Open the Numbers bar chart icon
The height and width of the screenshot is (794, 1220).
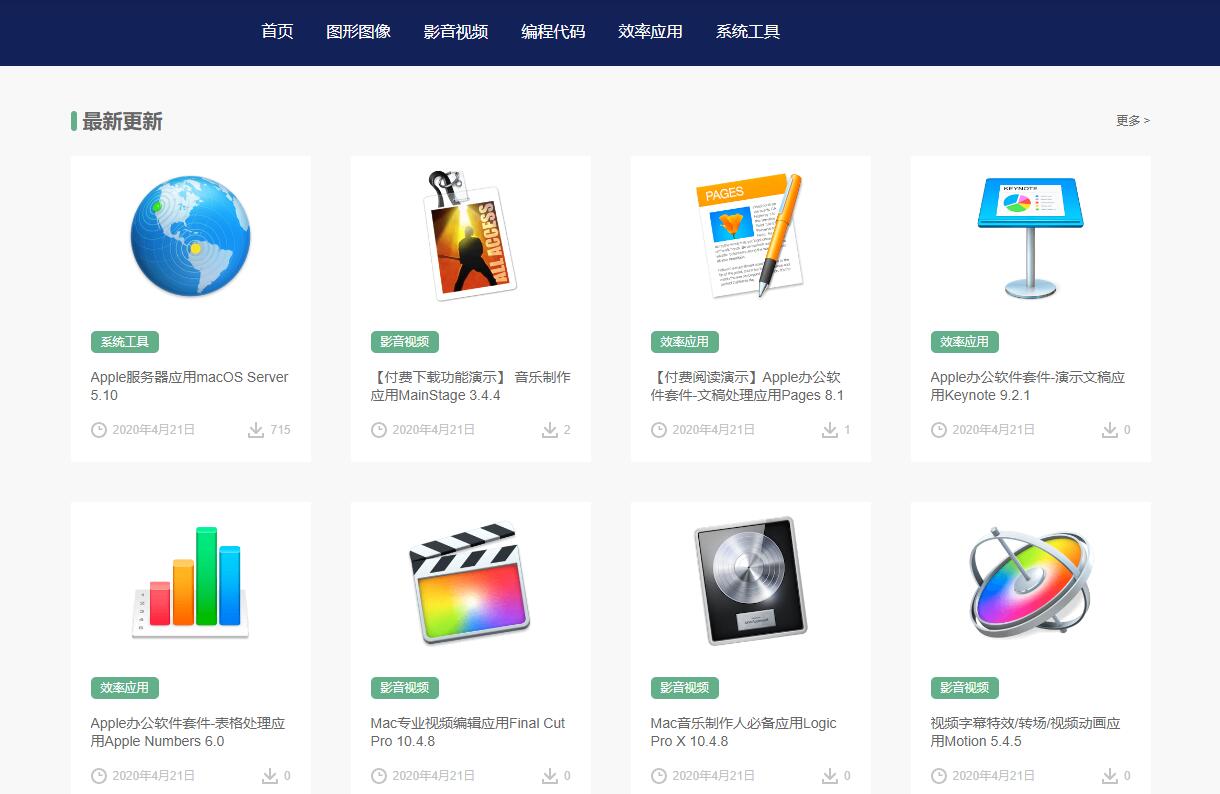pyautogui.click(x=190, y=582)
